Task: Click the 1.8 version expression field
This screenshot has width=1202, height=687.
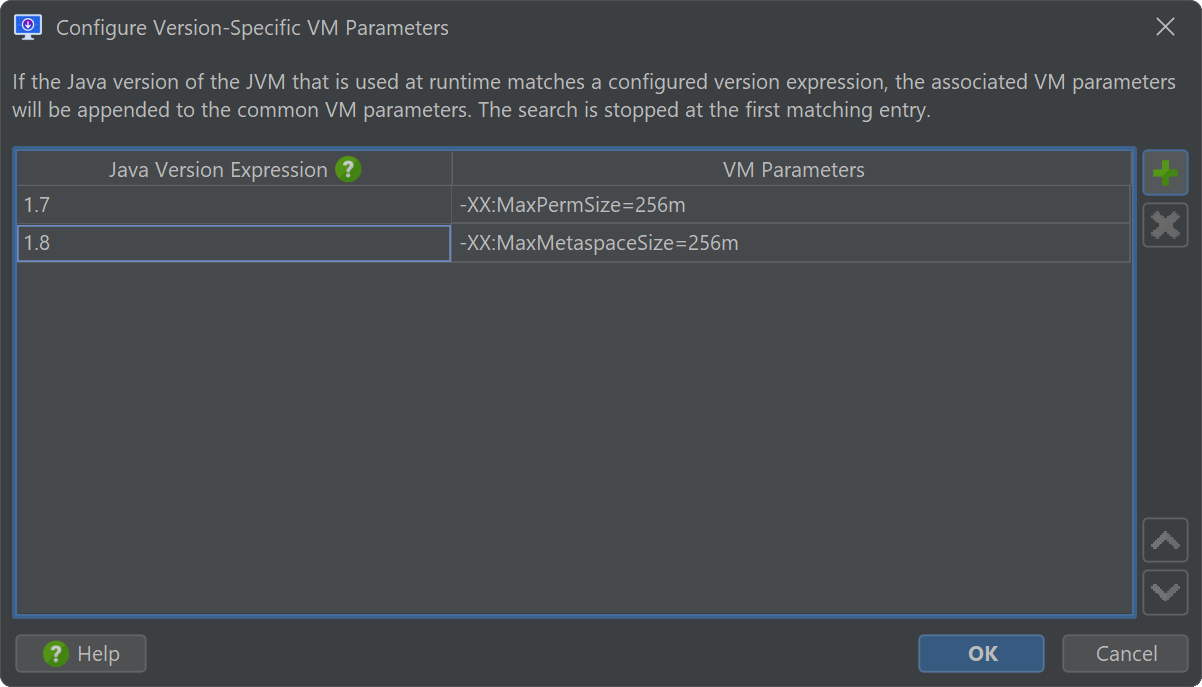Action: pyautogui.click(x=234, y=243)
